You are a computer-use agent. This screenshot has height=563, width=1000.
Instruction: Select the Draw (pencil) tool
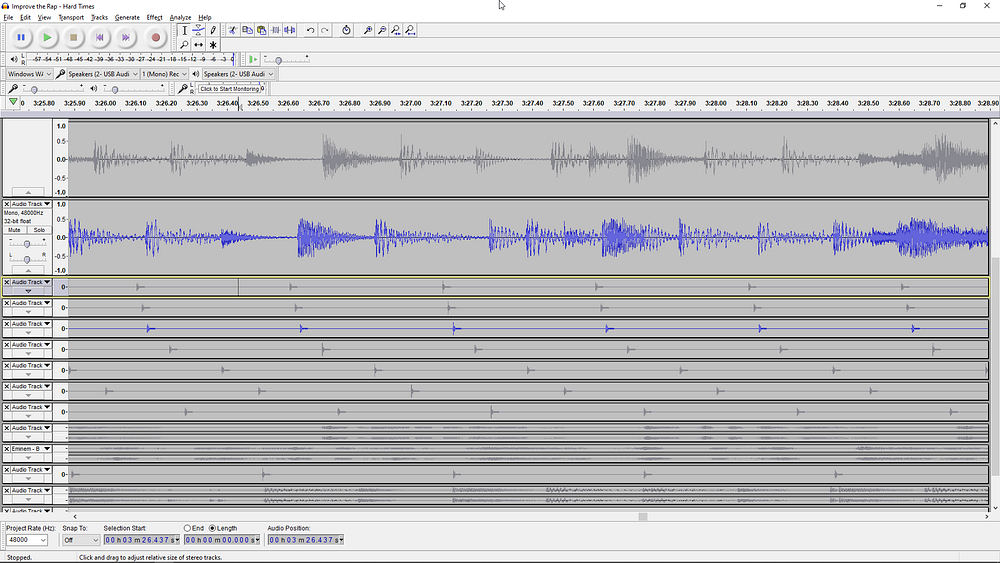[213, 30]
